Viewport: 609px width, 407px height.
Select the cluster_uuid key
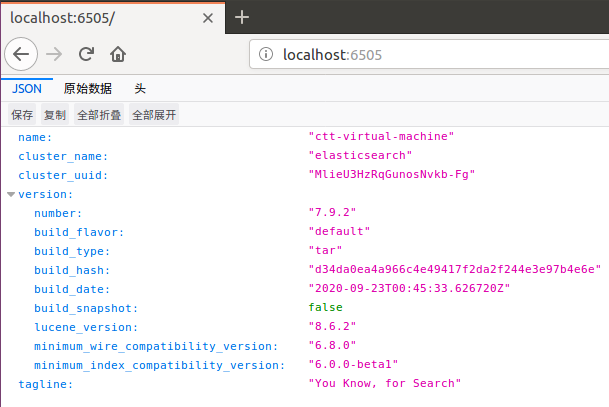tap(63, 175)
